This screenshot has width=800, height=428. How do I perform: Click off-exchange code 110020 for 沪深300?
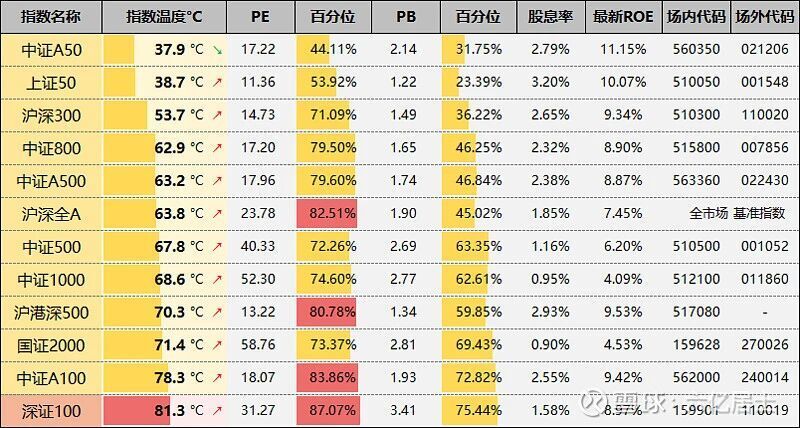765,115
